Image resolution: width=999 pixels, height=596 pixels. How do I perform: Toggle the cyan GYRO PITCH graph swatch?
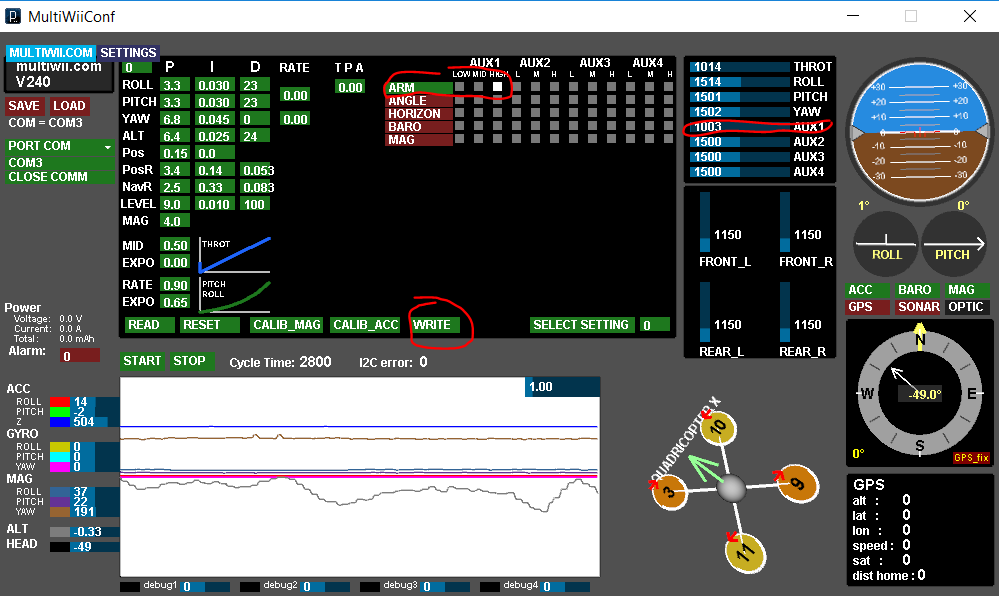tap(60, 456)
